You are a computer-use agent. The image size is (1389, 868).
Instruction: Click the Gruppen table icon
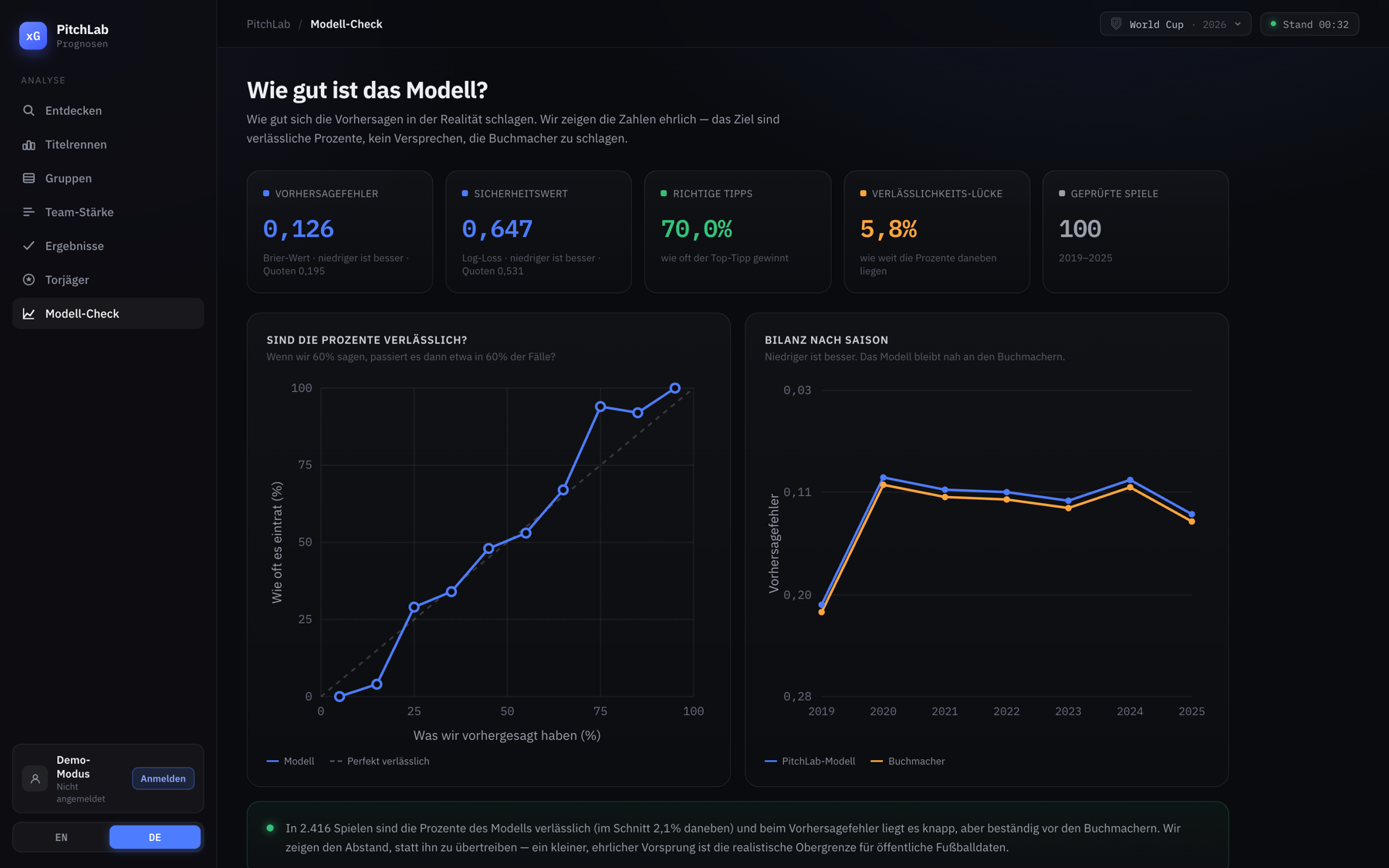[x=29, y=178]
